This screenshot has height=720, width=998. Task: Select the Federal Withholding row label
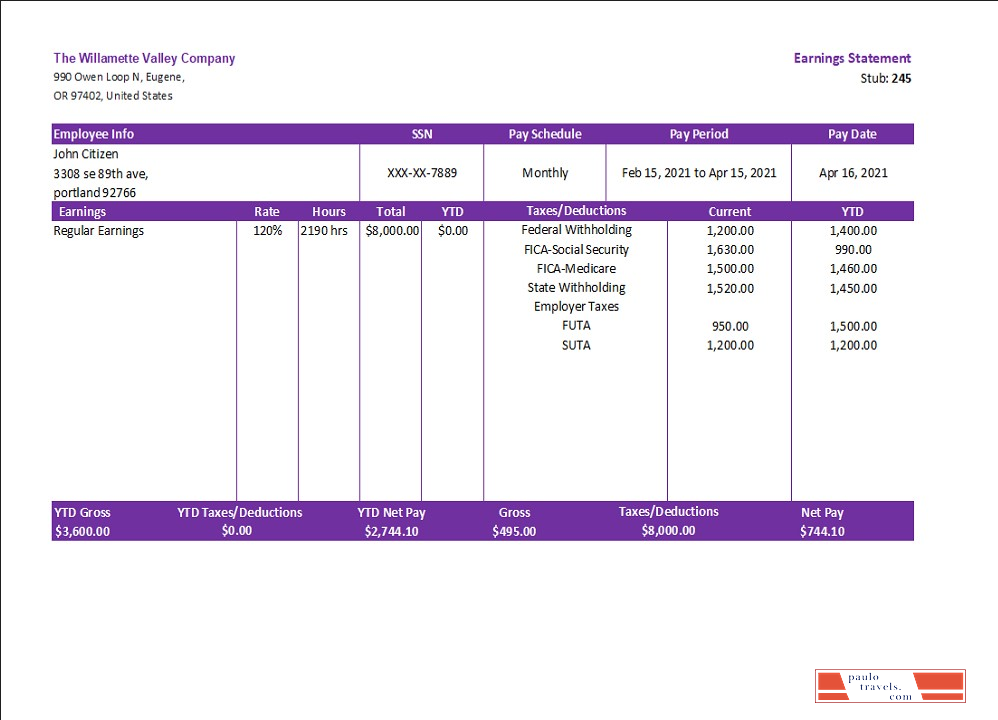pyautogui.click(x=576, y=230)
